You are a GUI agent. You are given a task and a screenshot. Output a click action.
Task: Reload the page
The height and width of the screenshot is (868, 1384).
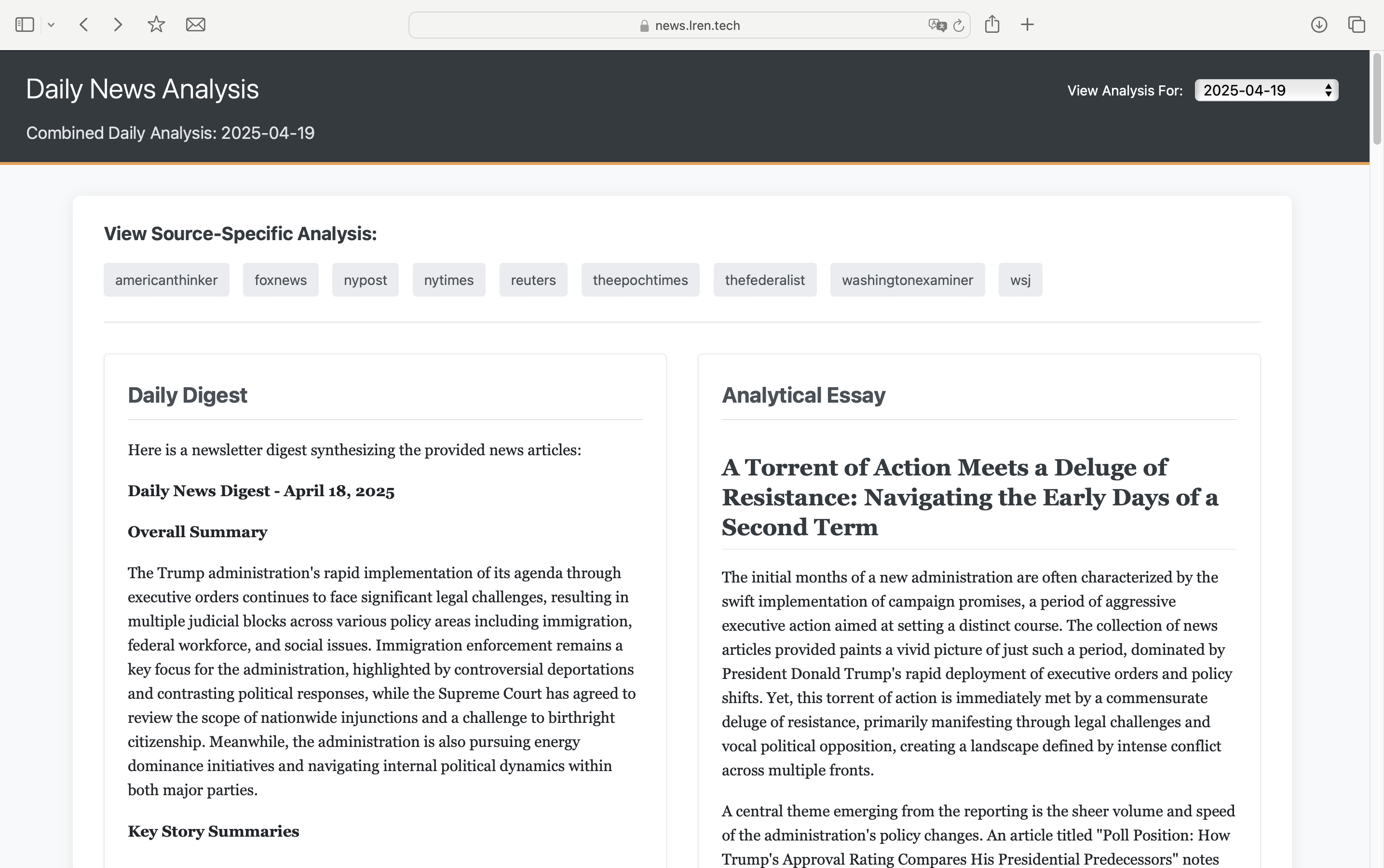click(x=958, y=25)
